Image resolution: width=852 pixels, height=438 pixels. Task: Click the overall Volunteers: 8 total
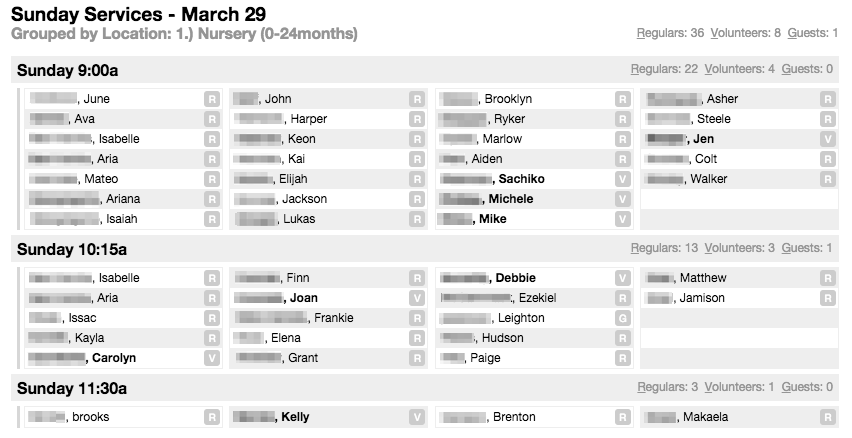(744, 34)
